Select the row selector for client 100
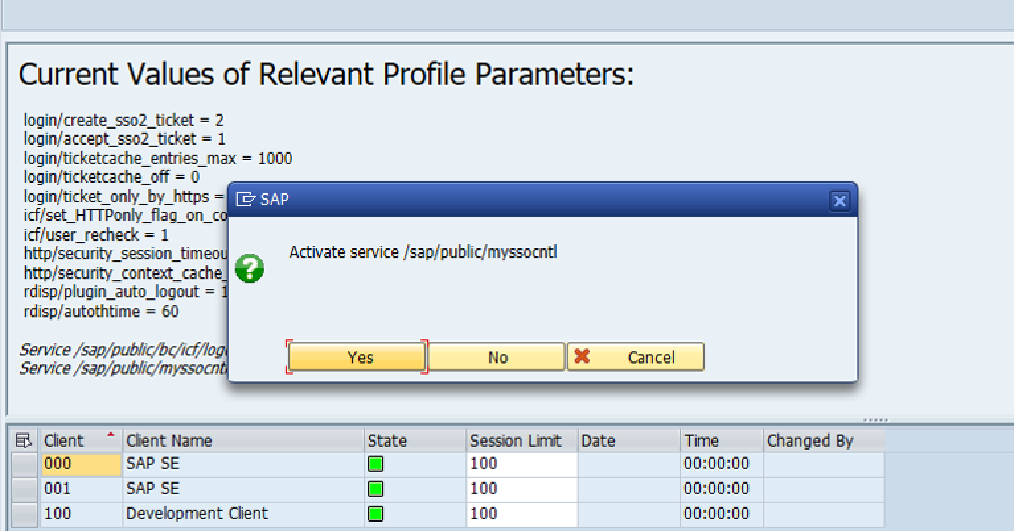The width and height of the screenshot is (1015, 532). (x=25, y=514)
